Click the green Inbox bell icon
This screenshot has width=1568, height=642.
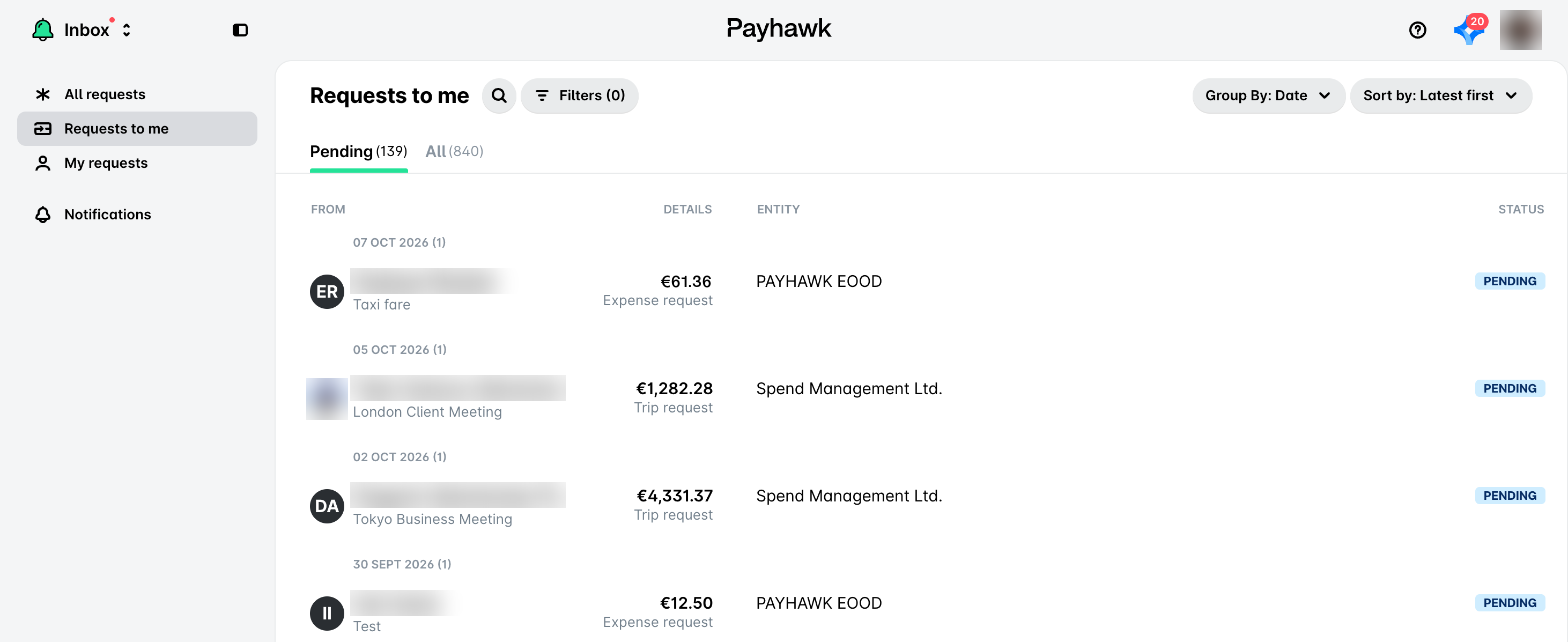[x=43, y=30]
